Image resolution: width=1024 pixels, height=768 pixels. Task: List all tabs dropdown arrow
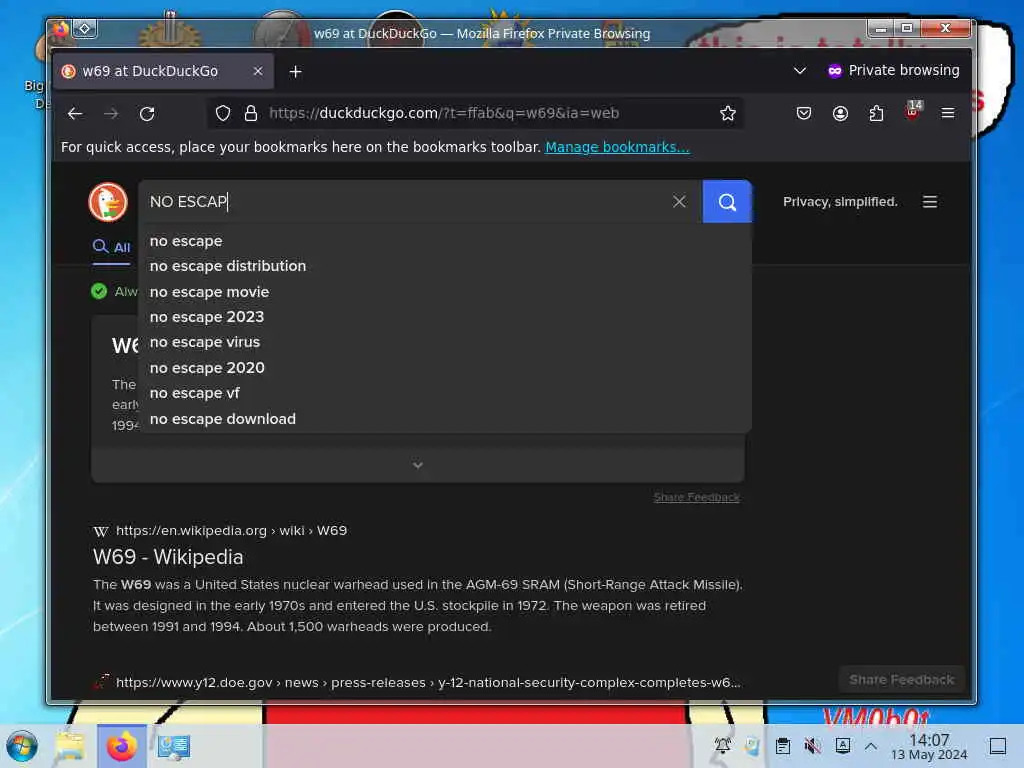799,71
